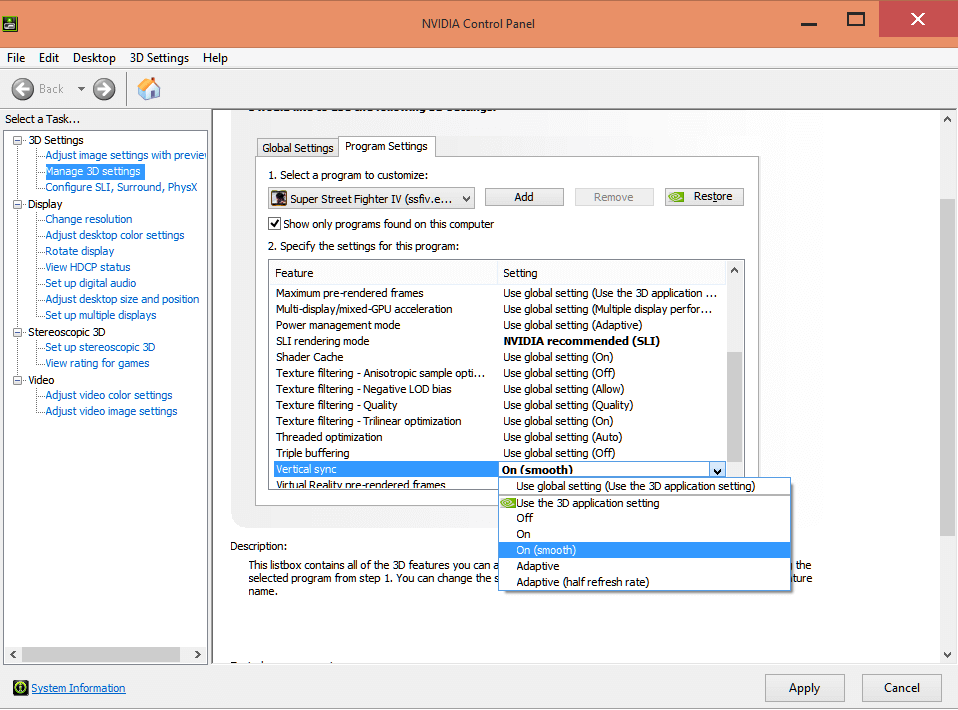Viewport: 958px width, 710px height.
Task: Collapse the Display tree branch
Action: point(17,203)
